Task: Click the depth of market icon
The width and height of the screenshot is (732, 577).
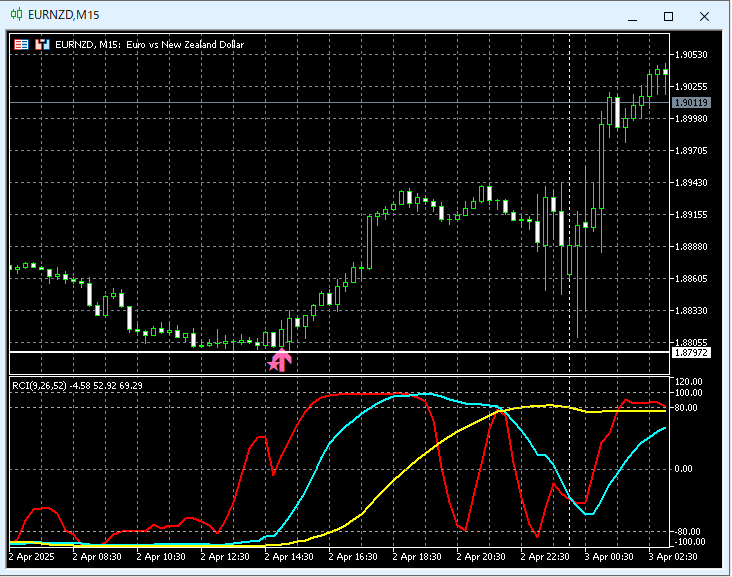Action: click(42, 44)
